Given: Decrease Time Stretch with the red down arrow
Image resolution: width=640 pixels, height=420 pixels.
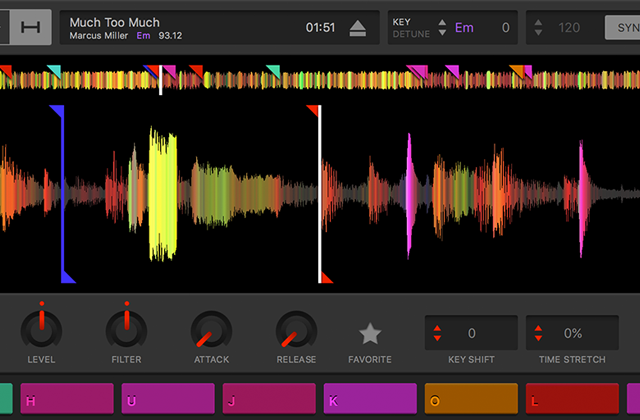Looking at the screenshot, I should tap(538, 338).
